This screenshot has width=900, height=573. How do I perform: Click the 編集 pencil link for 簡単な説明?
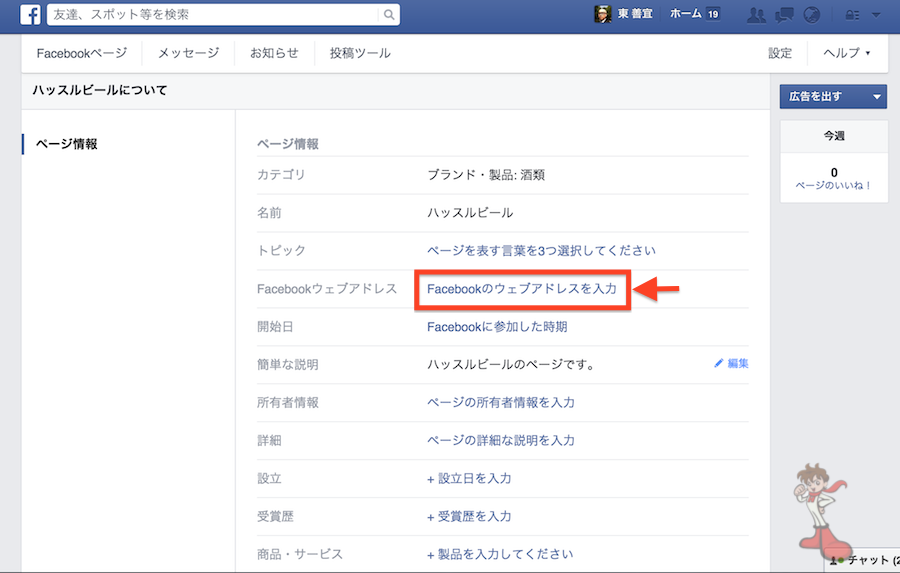pyautogui.click(x=731, y=363)
